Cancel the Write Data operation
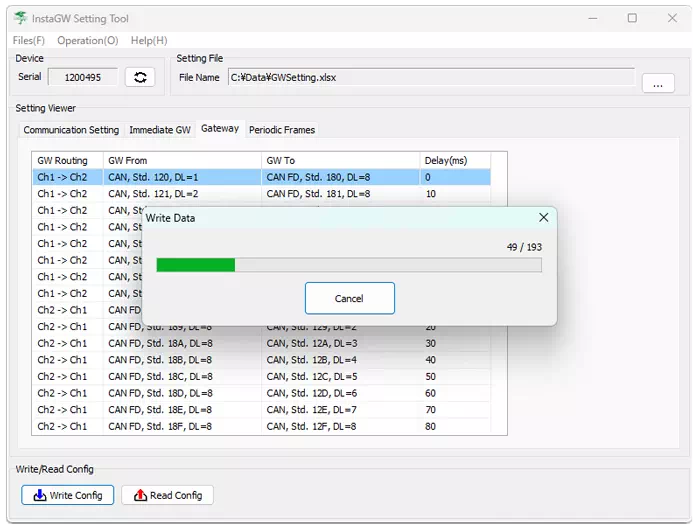This screenshot has height=529, width=700. pos(349,298)
